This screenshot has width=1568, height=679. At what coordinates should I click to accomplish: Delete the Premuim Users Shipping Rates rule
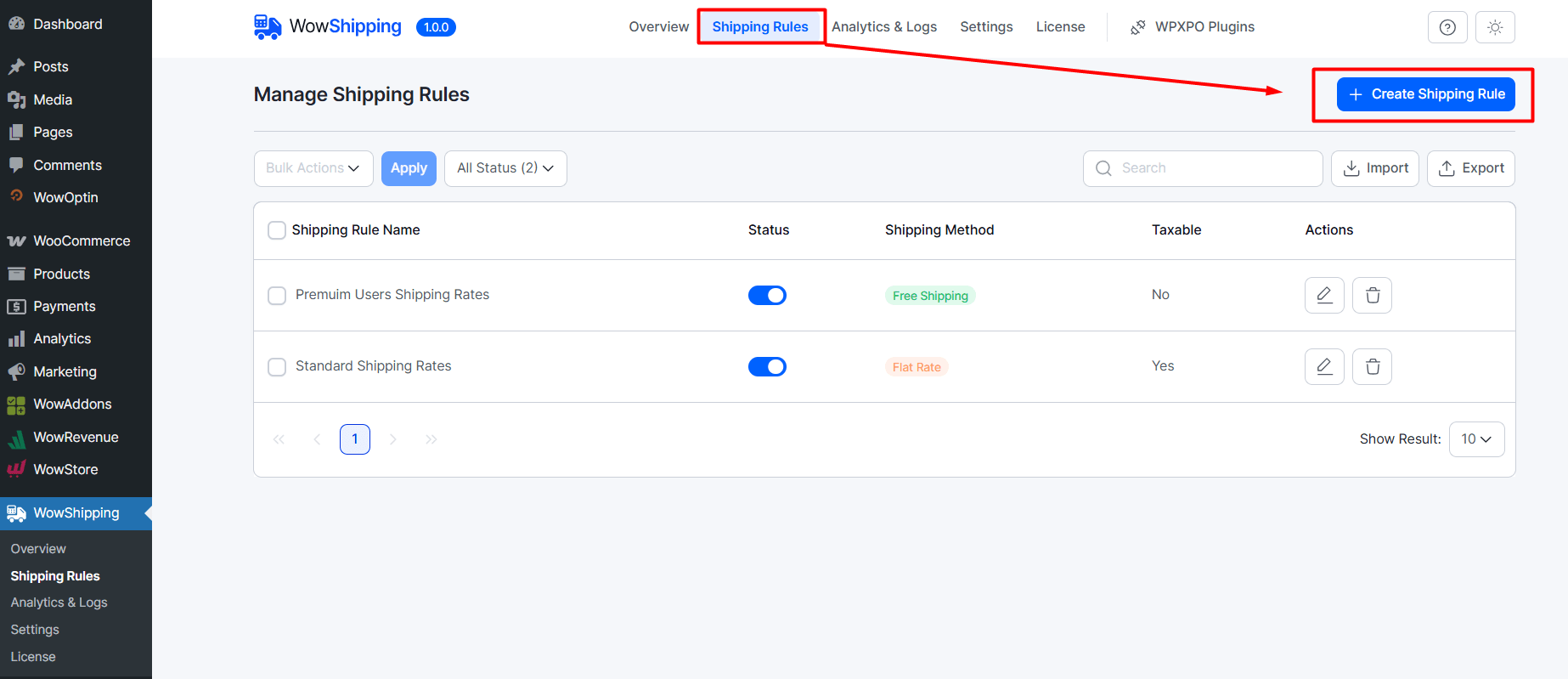coord(1372,295)
